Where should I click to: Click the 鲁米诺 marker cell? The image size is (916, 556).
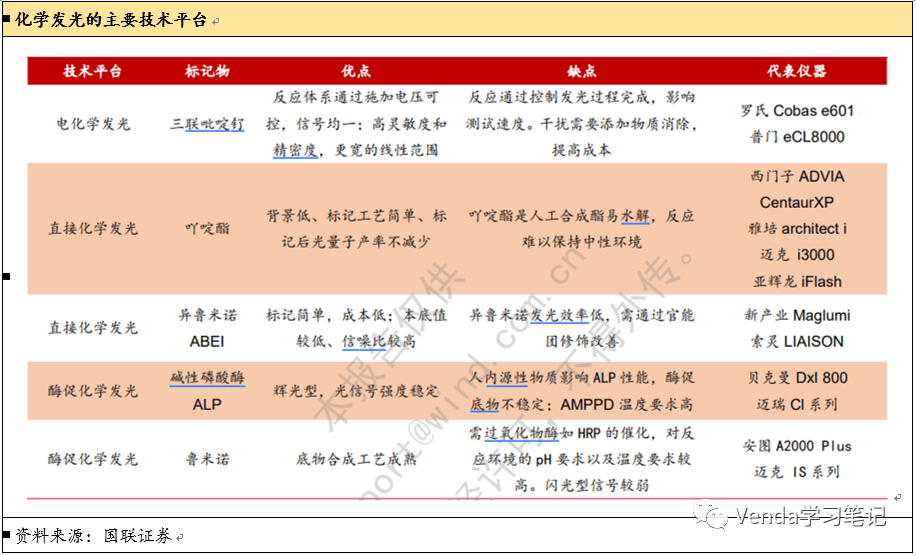coord(207,459)
